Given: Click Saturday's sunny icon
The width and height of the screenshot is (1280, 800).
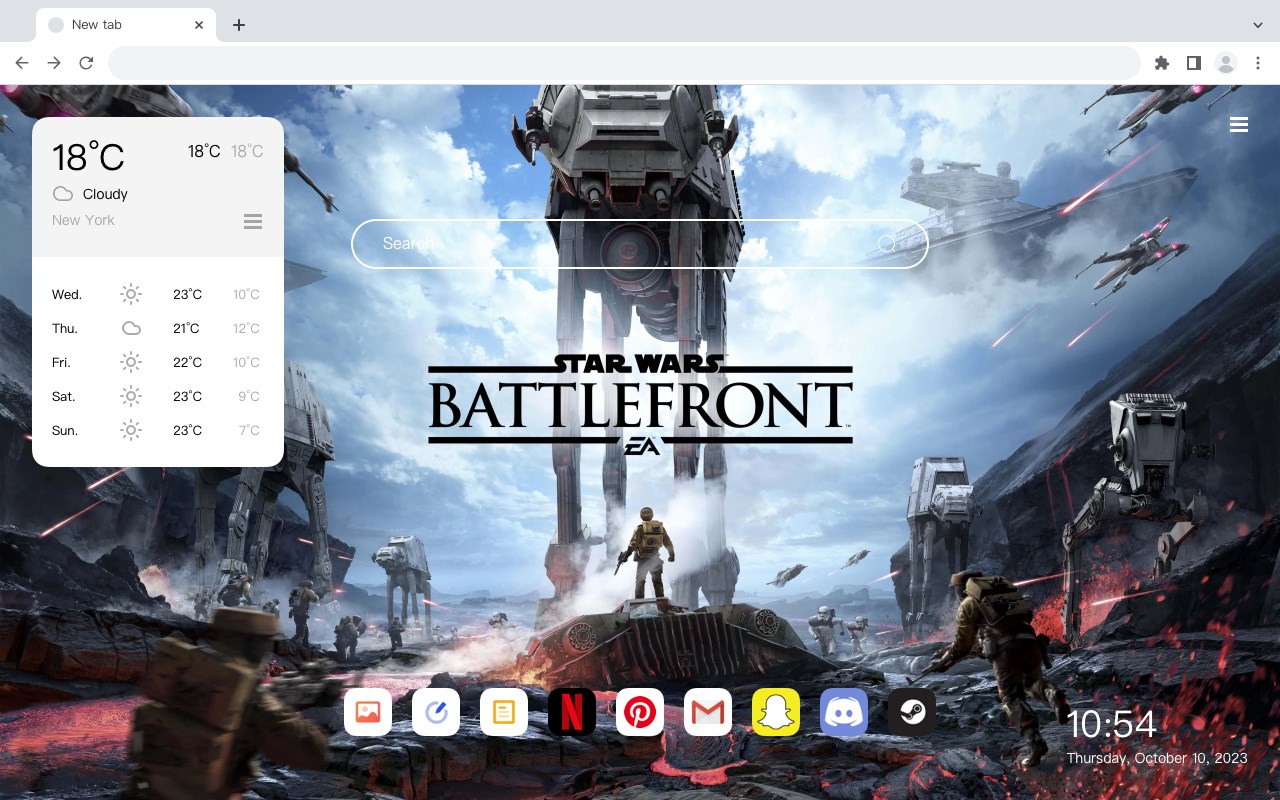Looking at the screenshot, I should coord(131,396).
